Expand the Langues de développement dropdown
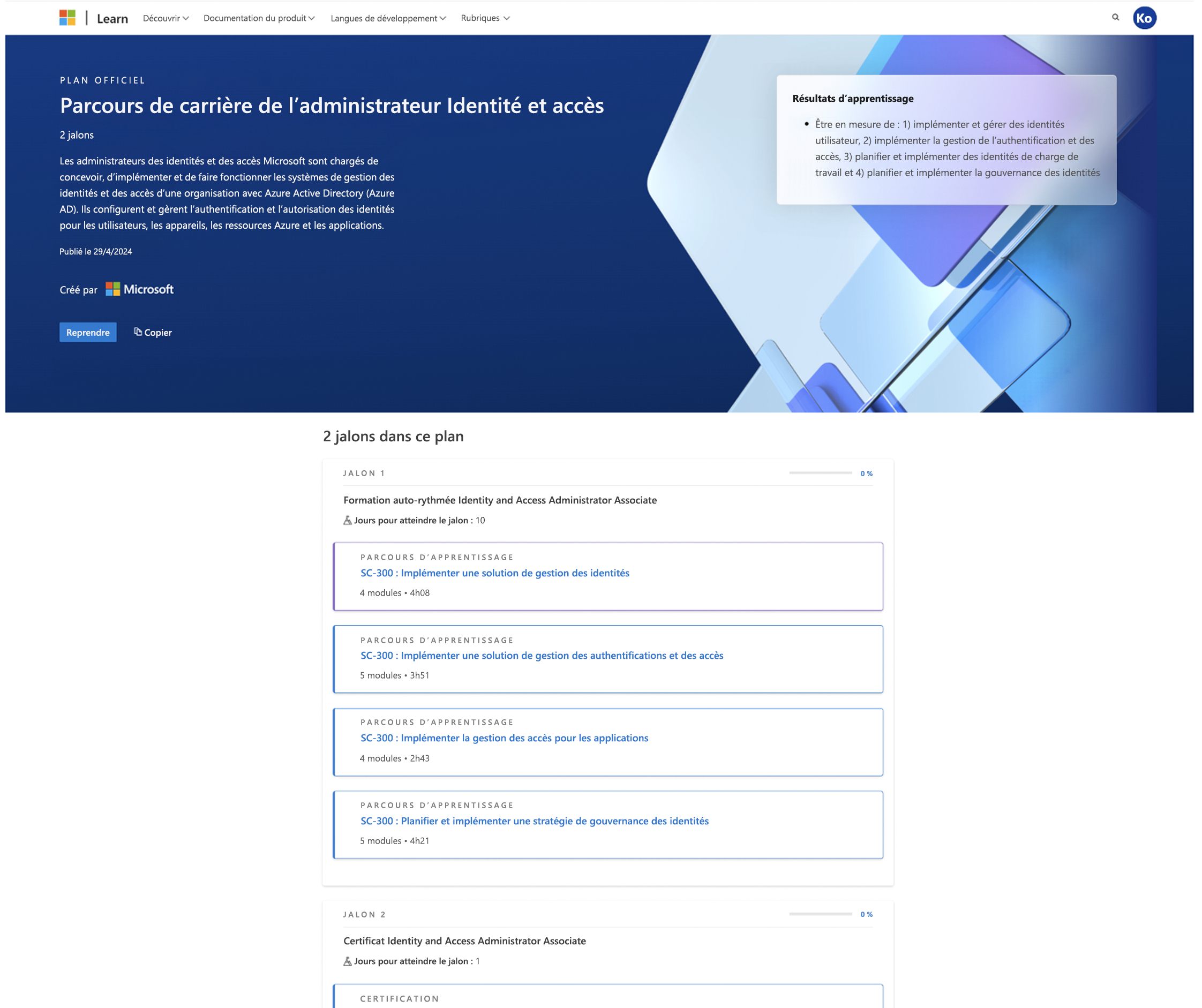 click(389, 17)
